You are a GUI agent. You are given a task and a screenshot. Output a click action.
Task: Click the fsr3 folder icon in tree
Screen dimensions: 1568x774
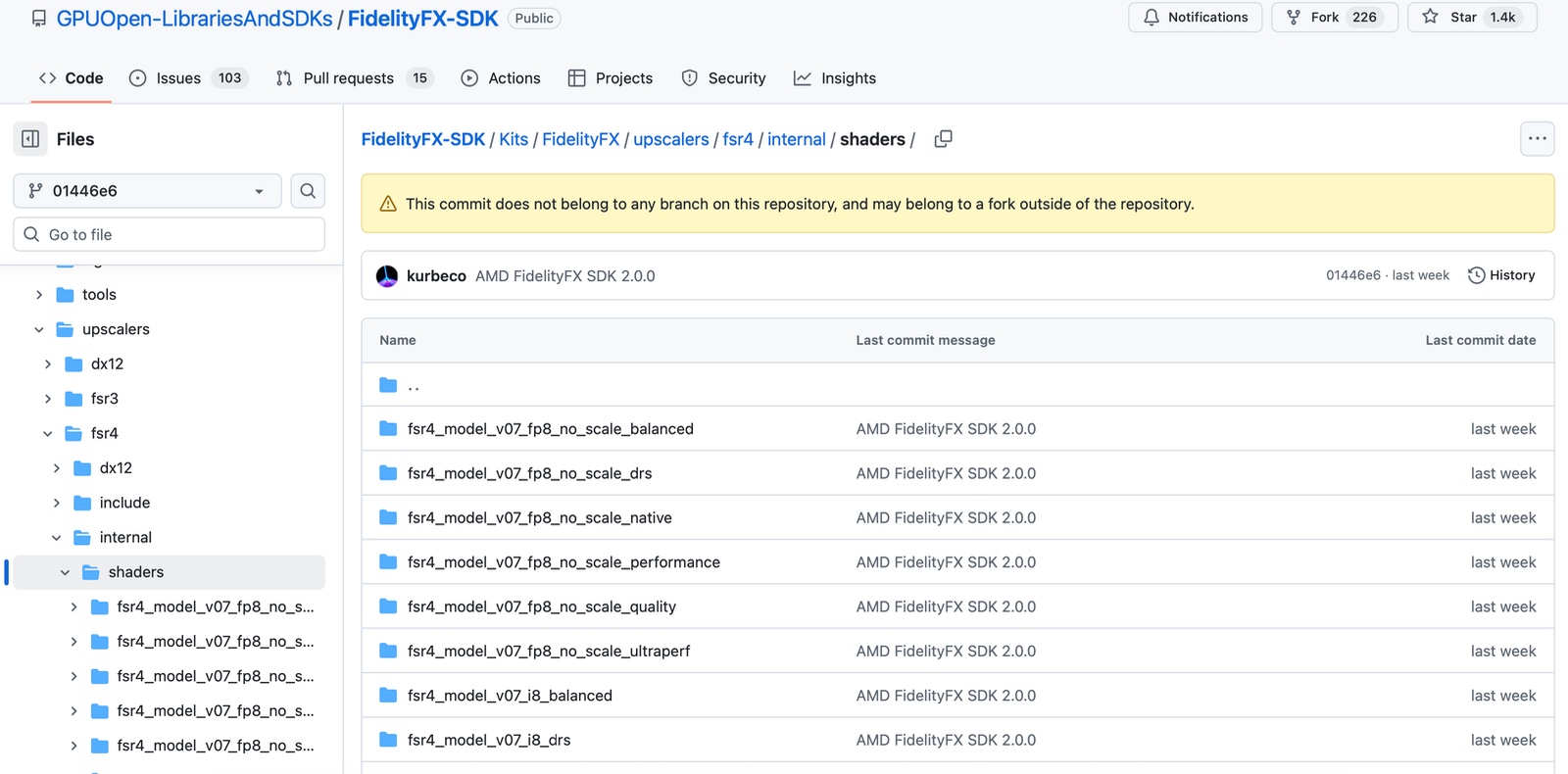73,399
